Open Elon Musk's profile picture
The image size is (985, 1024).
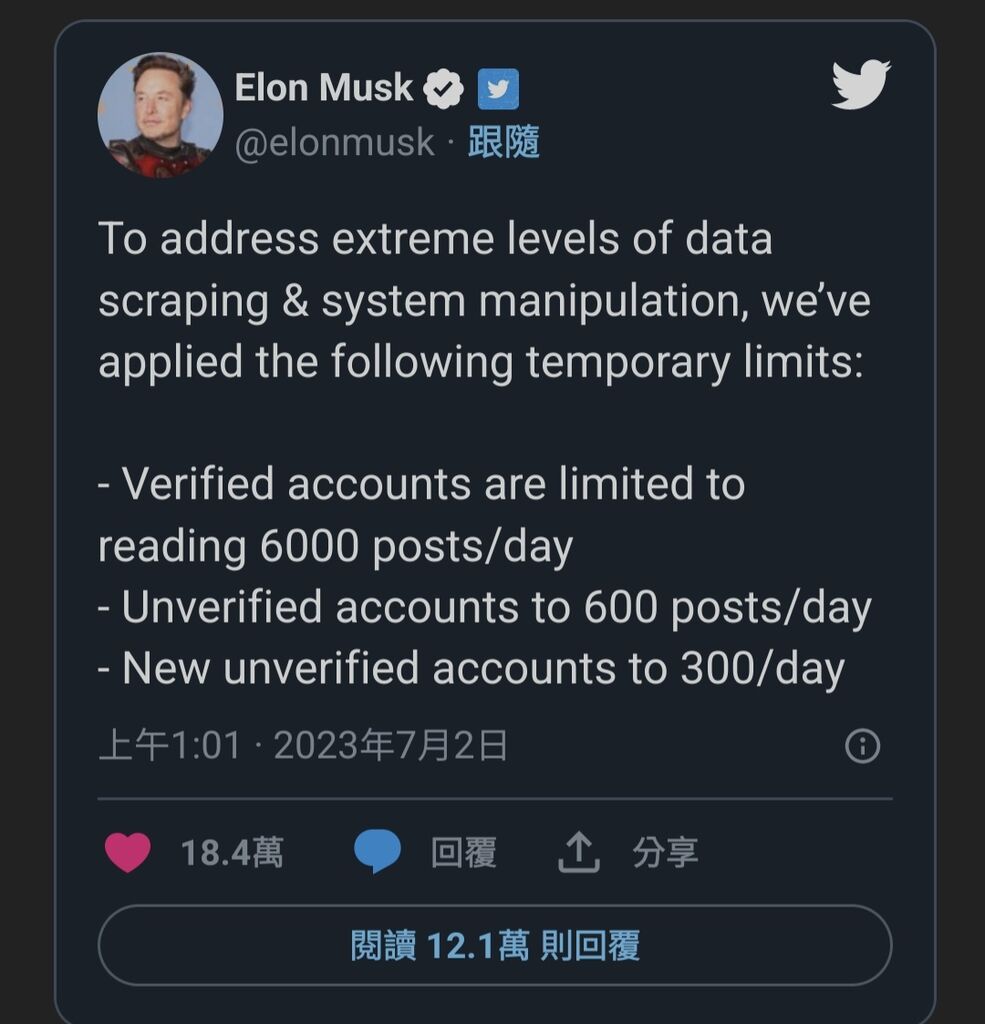pyautogui.click(x=160, y=115)
